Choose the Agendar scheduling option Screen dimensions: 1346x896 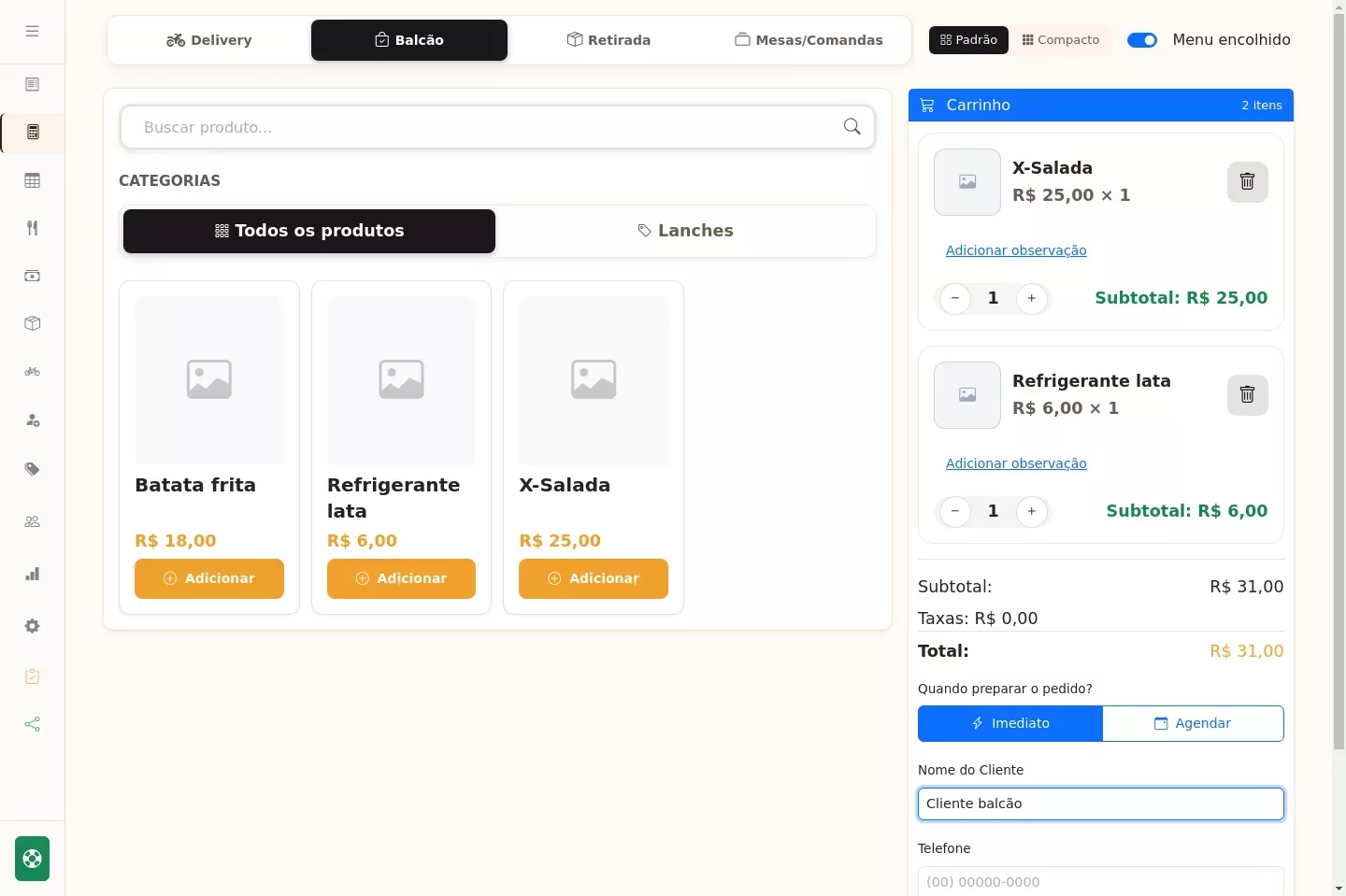(1193, 723)
